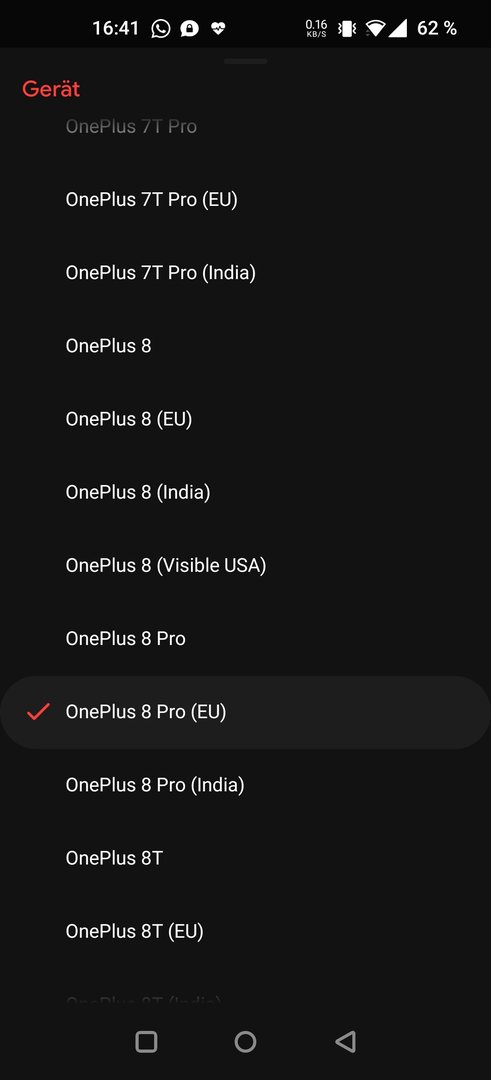Open recent apps with the square button
Image resolution: width=491 pixels, height=1080 pixels.
pyautogui.click(x=146, y=1041)
